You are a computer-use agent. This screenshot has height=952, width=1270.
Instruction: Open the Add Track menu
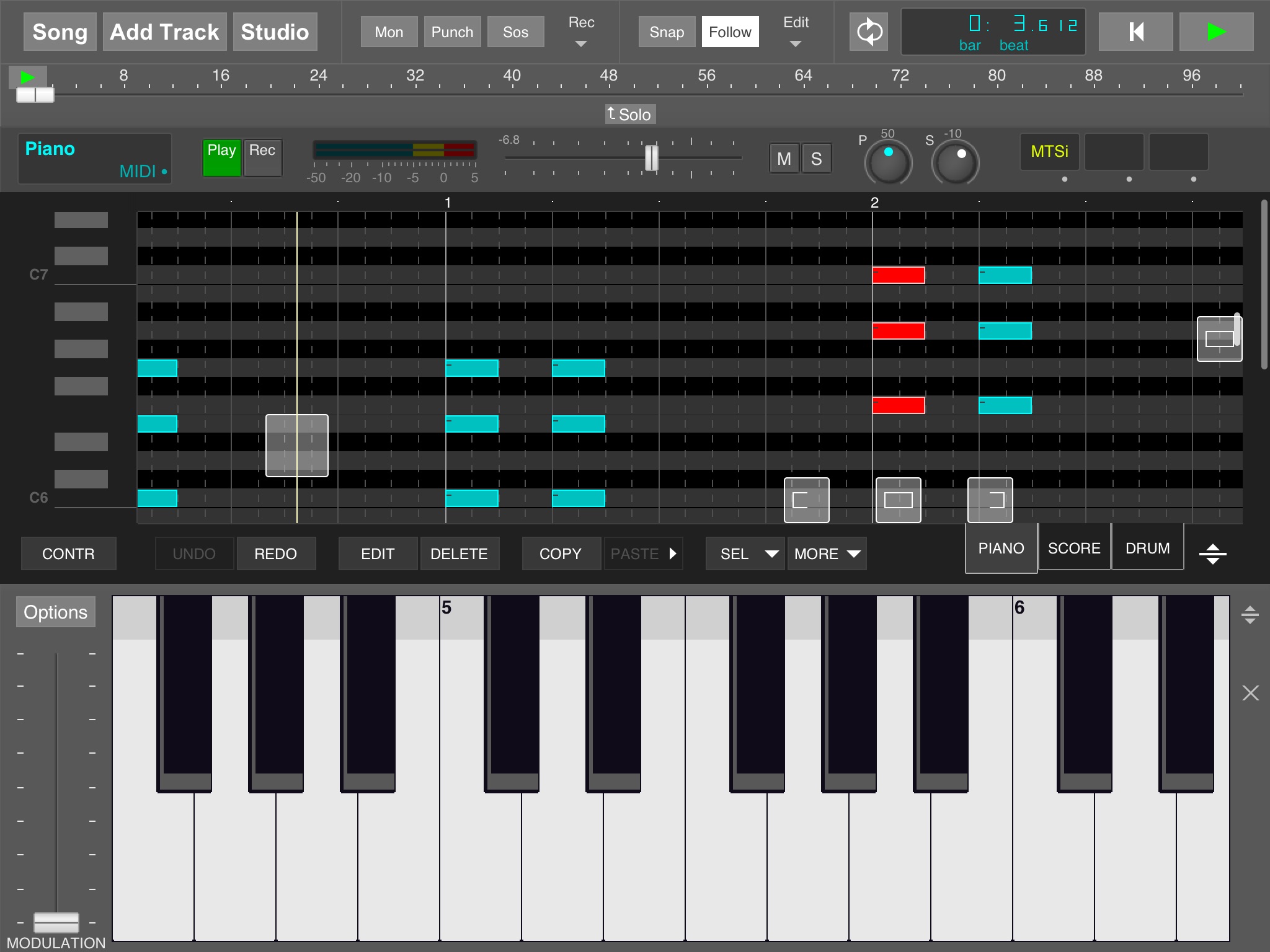[164, 32]
